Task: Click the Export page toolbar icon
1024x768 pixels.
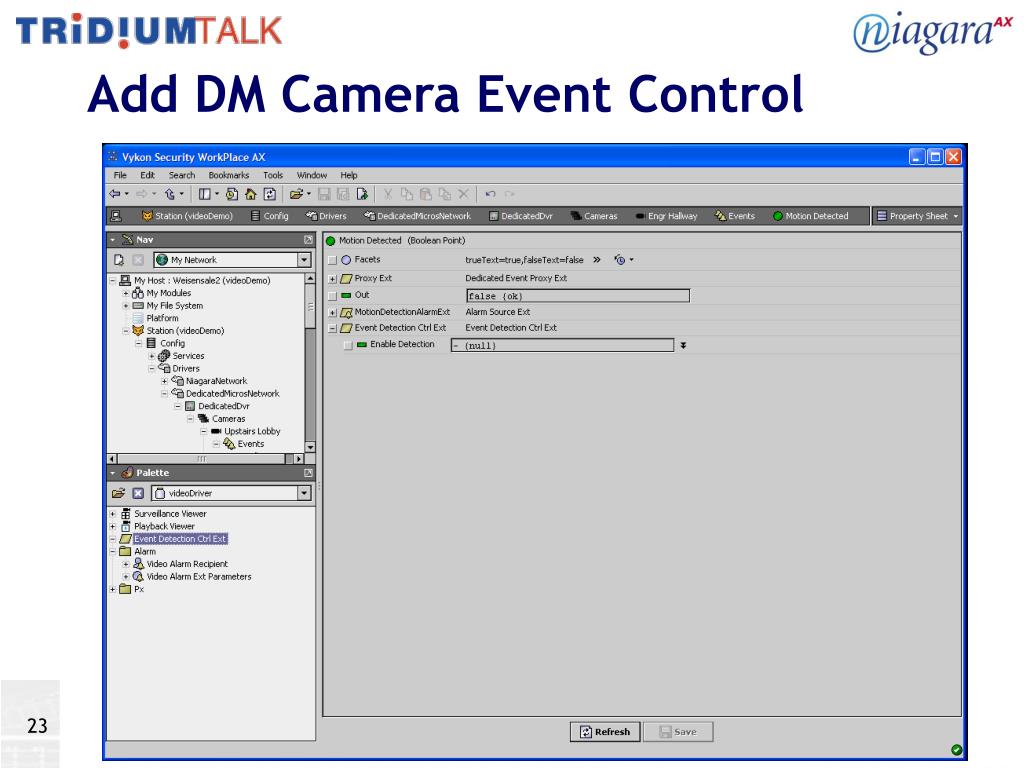Action: point(362,194)
